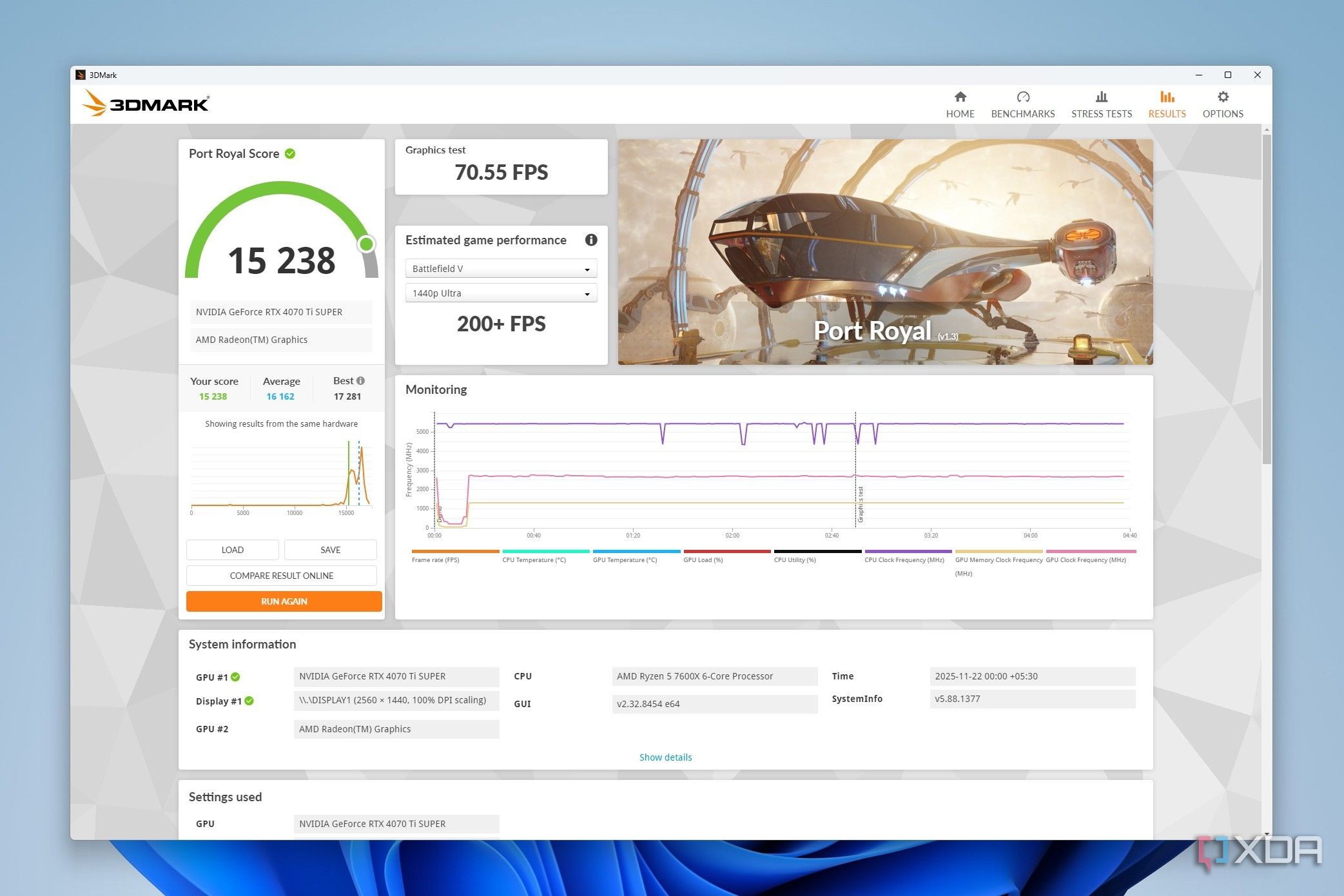Click the SAVE button

330,550
